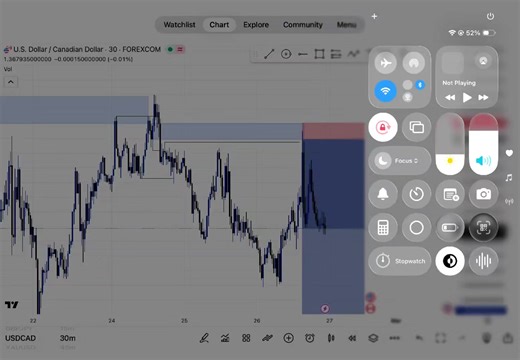Open Screen Mirroring control
Image resolution: width=520 pixels, height=360 pixels.
(x=416, y=127)
